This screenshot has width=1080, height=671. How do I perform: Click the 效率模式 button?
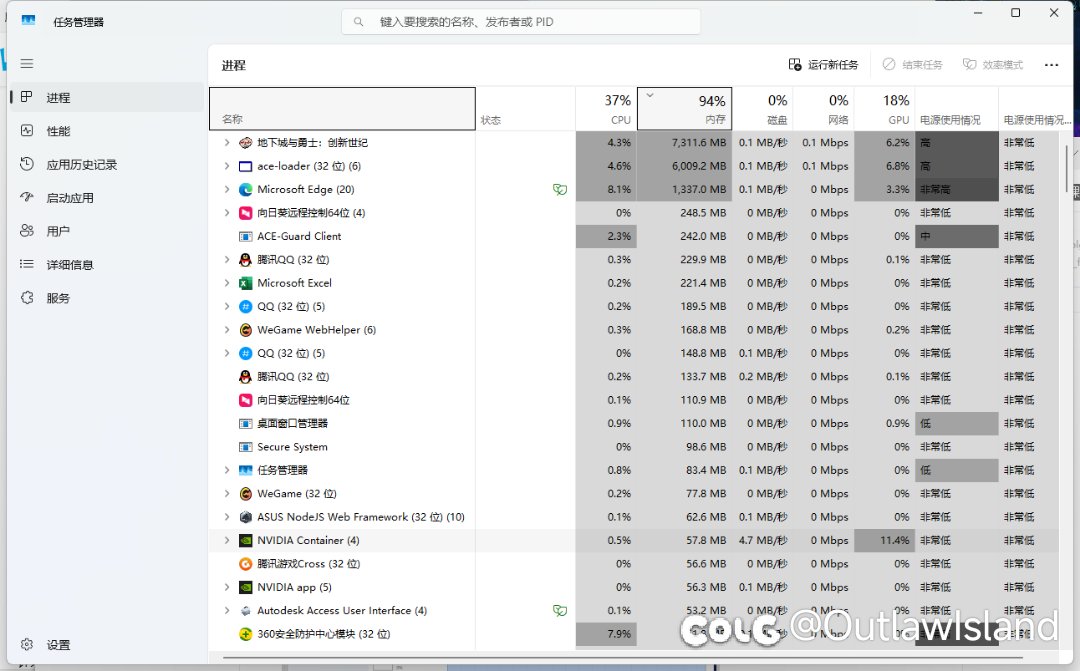tap(993, 65)
